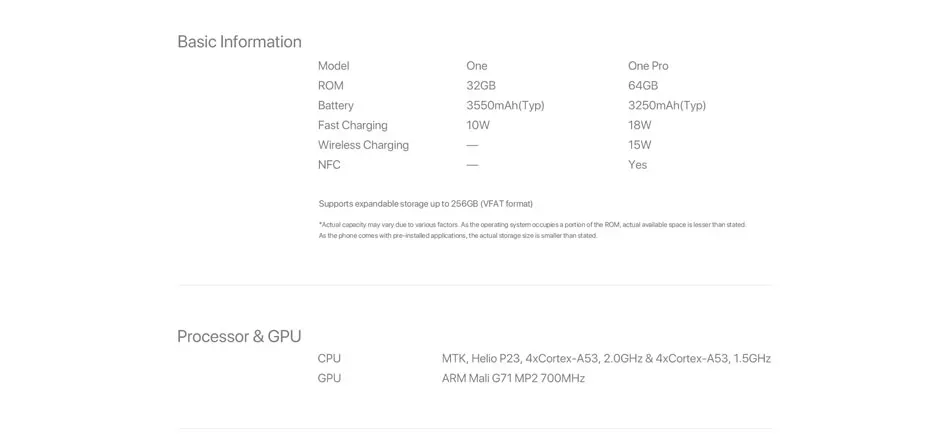Viewport: 950px width, 447px height.
Task: Click the 3250mAh(Typ) battery value
Action: pyautogui.click(x=667, y=106)
